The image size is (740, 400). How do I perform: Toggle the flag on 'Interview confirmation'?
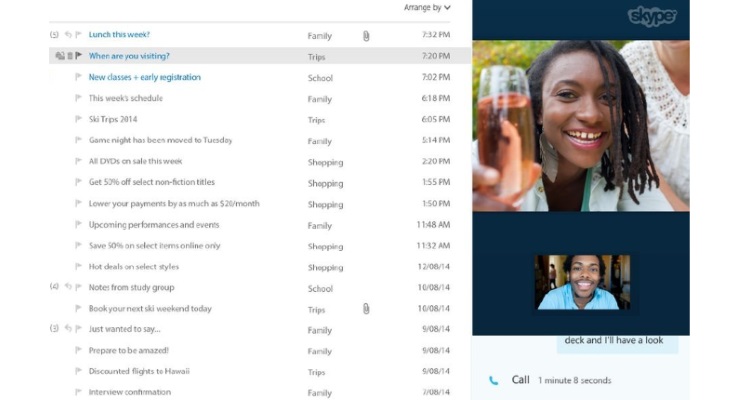(x=79, y=393)
